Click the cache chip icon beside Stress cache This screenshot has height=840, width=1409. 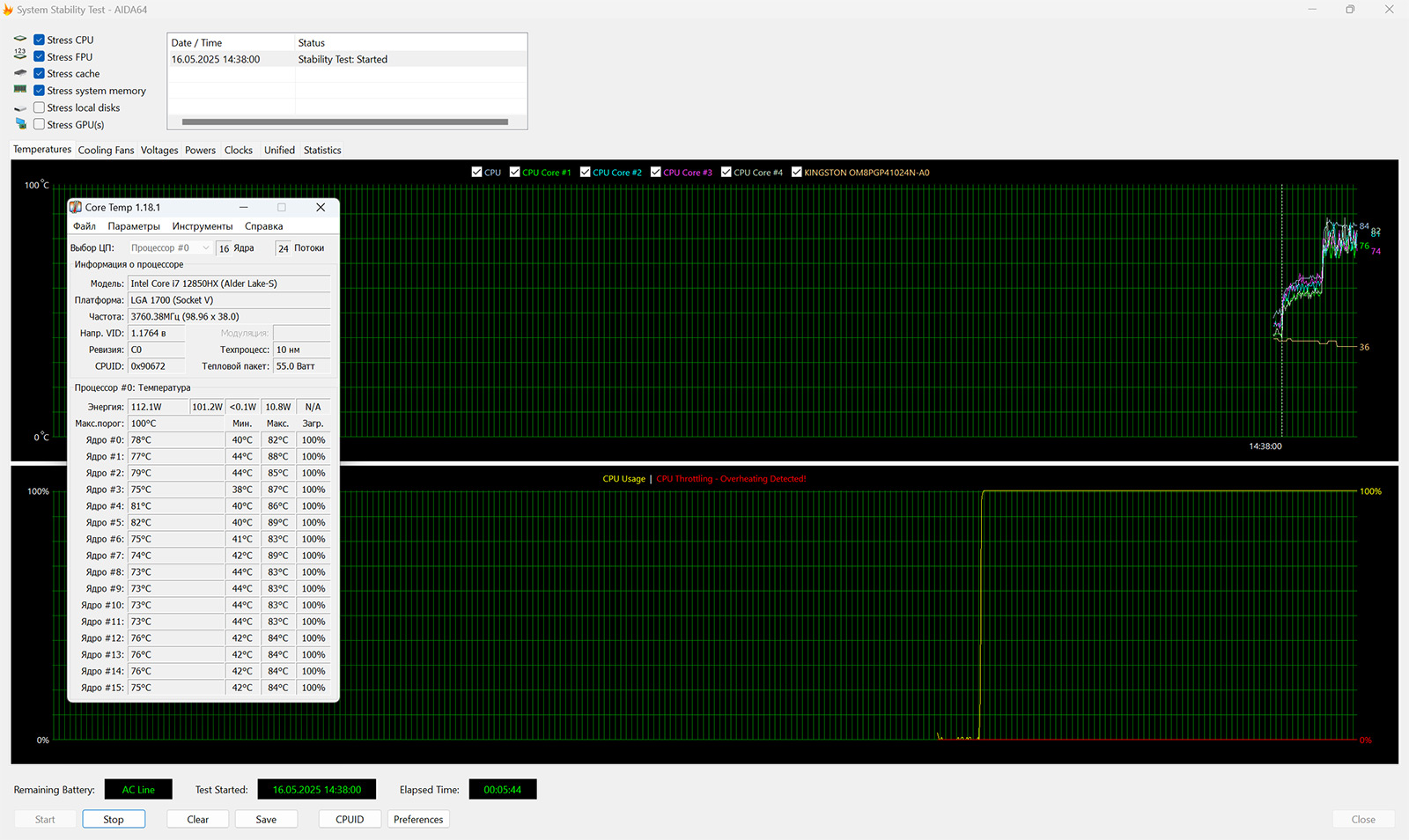(20, 73)
